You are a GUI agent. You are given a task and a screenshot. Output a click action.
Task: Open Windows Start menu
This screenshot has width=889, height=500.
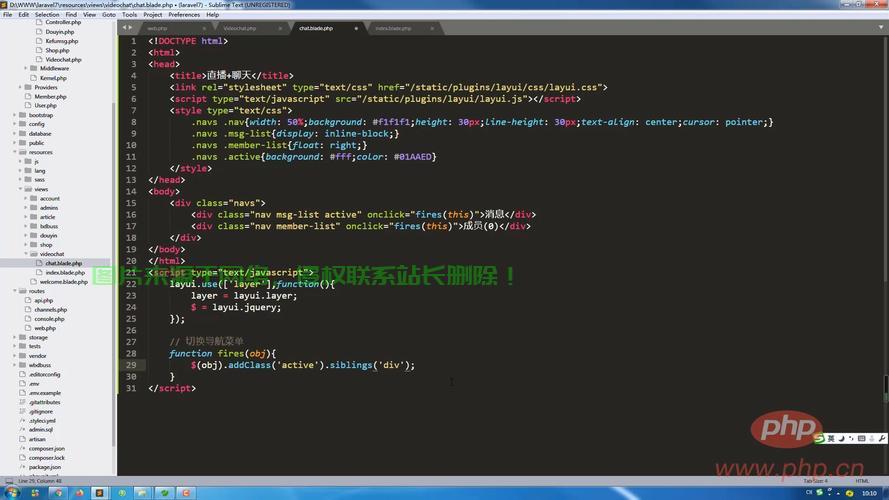click(x=12, y=493)
